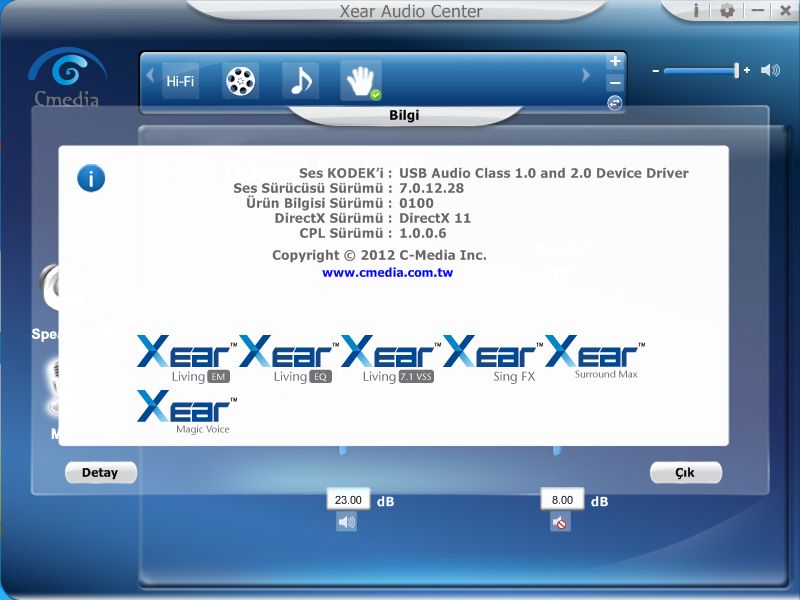Screen dimensions: 800x600
Task: Click the DirectX 11 value text
Action: [435, 218]
